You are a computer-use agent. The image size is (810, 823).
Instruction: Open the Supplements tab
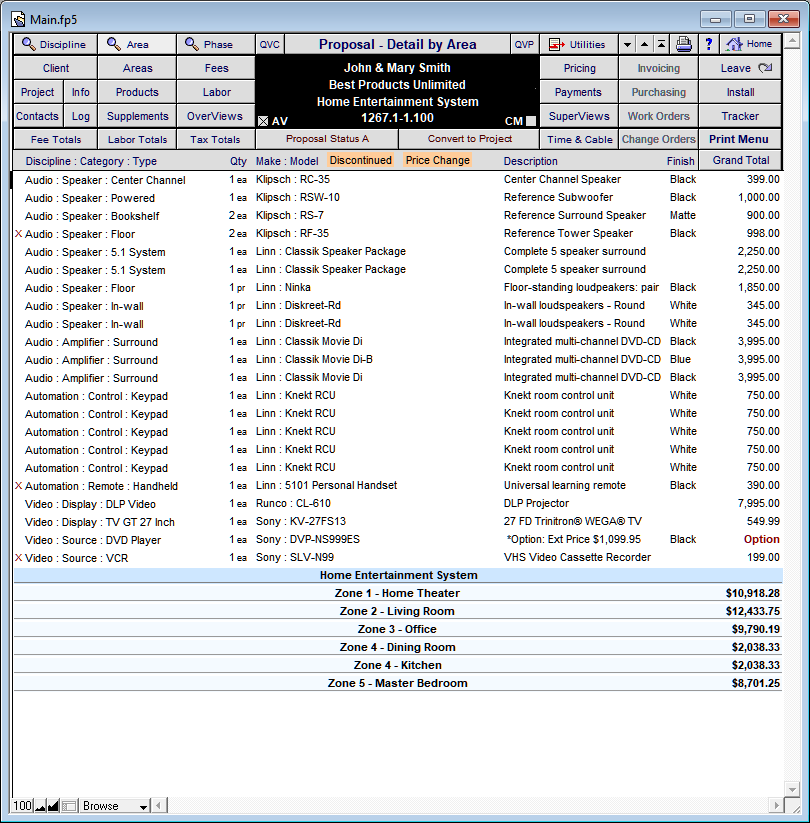(x=137, y=116)
